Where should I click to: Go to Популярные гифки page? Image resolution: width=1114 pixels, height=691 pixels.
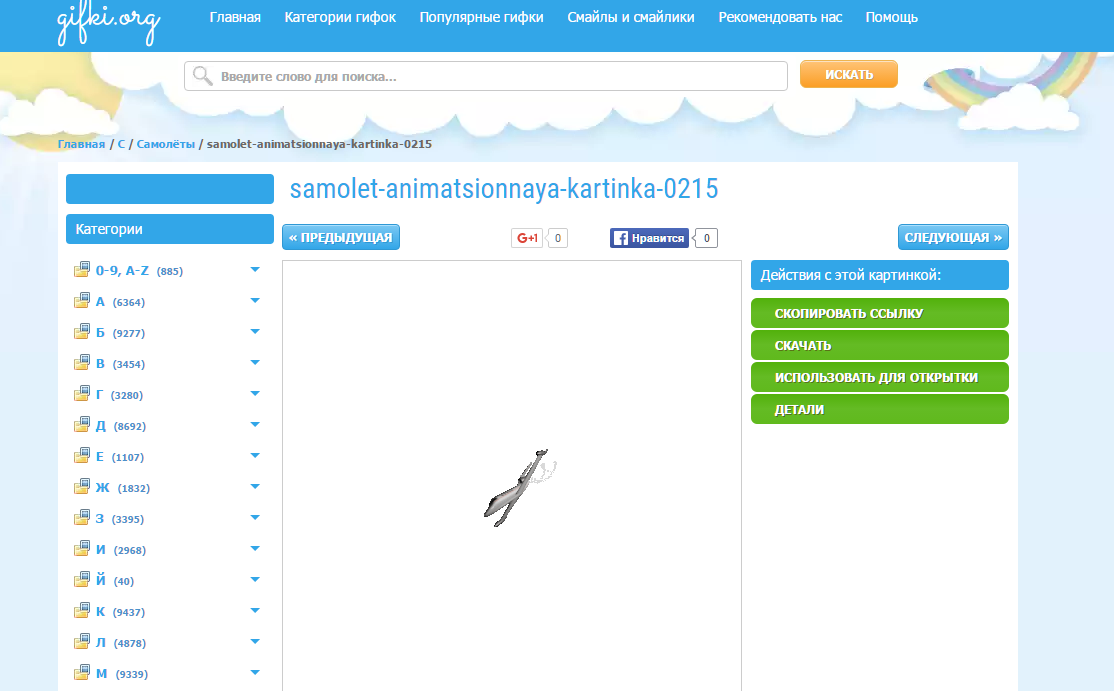coord(481,17)
